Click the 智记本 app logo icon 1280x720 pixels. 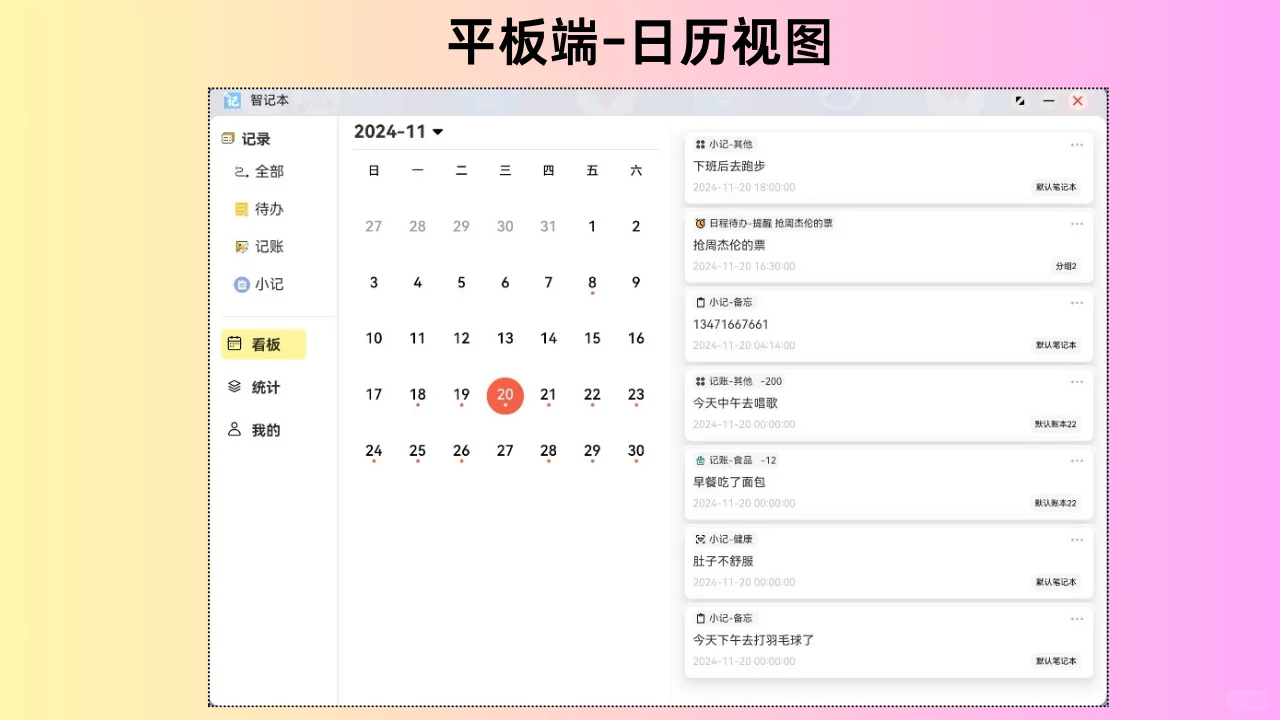[232, 100]
